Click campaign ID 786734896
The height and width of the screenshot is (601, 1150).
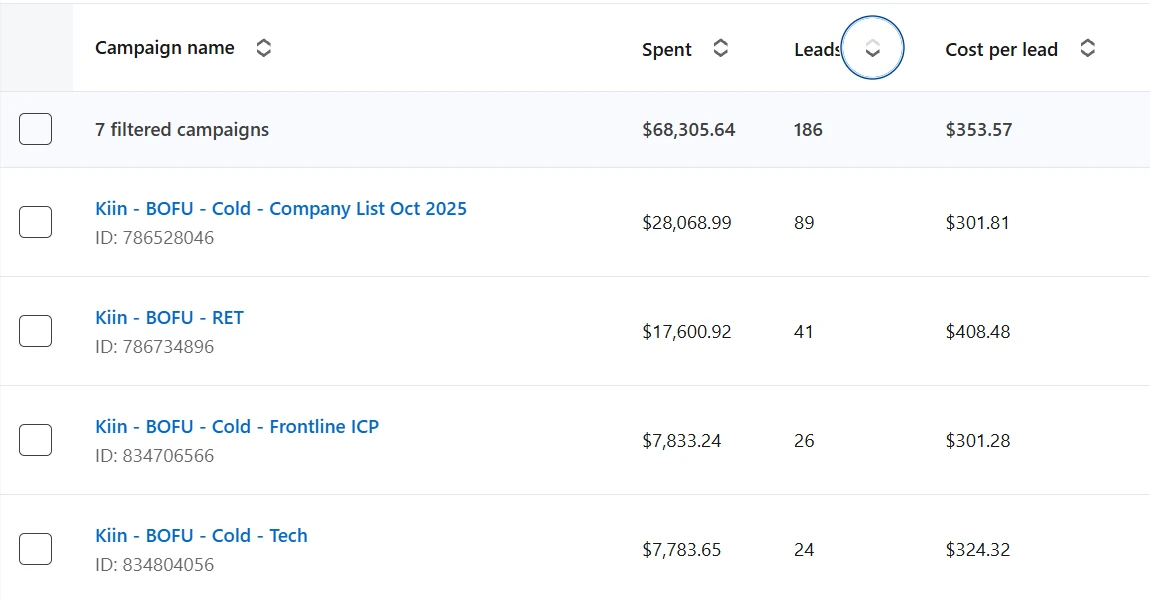click(155, 346)
